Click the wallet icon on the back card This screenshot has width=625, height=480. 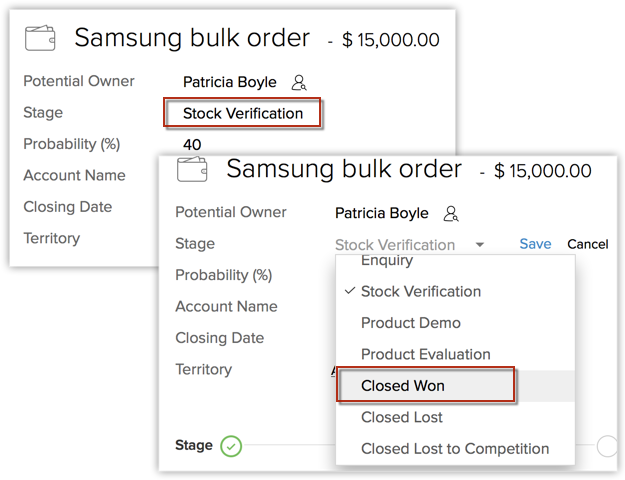click(41, 39)
